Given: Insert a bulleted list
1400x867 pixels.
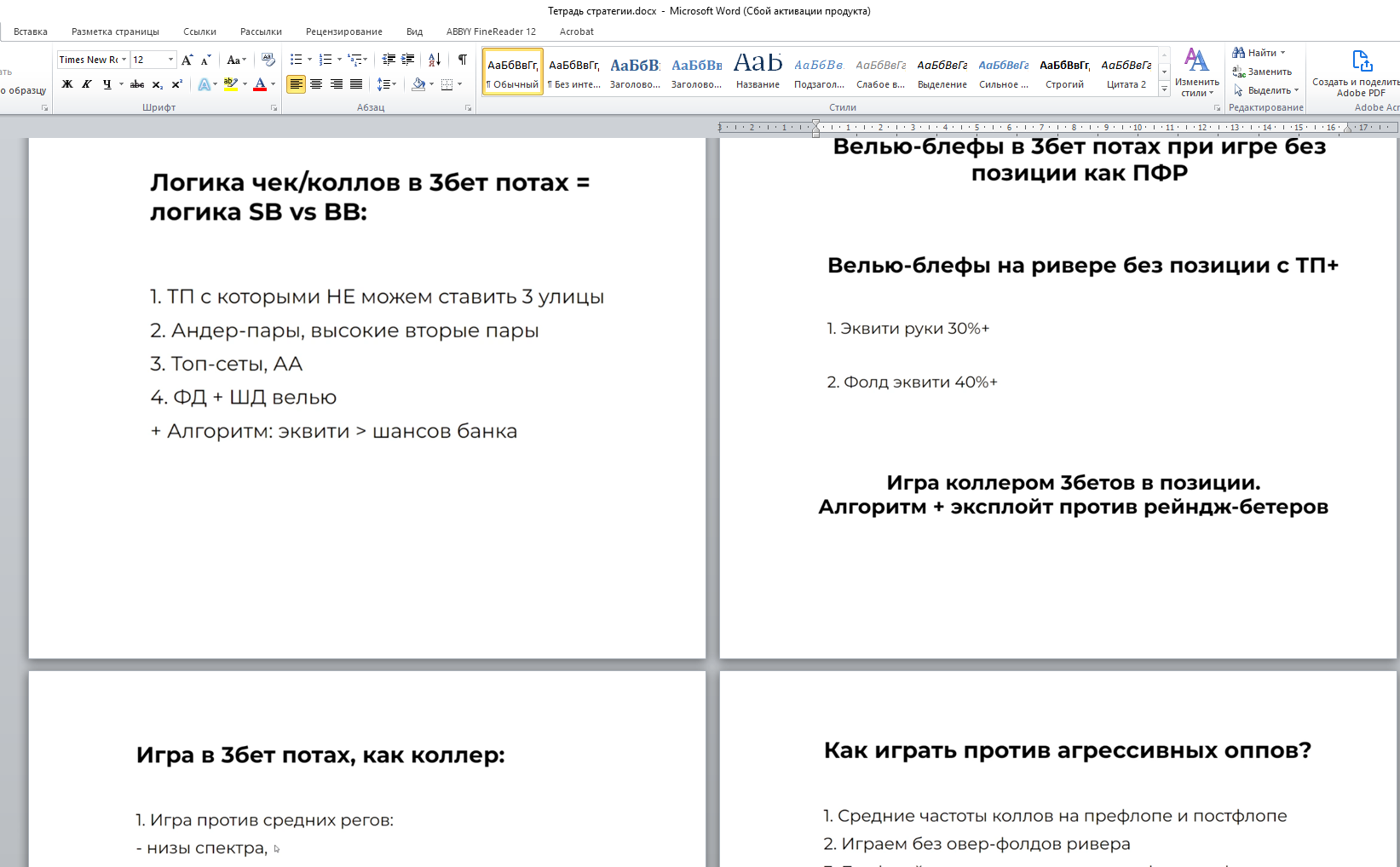Looking at the screenshot, I should [296, 60].
